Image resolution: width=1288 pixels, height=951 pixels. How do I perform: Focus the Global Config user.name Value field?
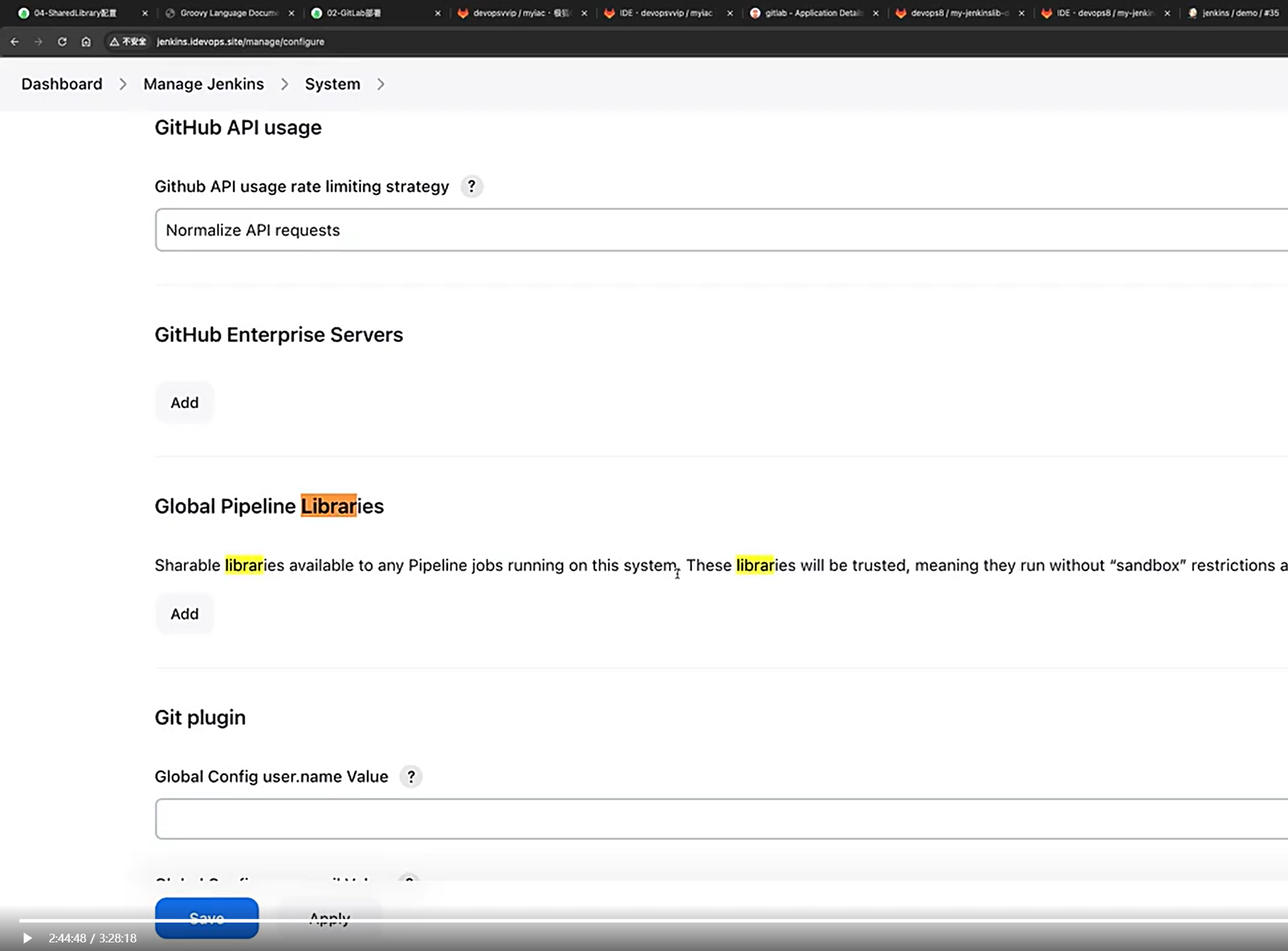pos(722,819)
